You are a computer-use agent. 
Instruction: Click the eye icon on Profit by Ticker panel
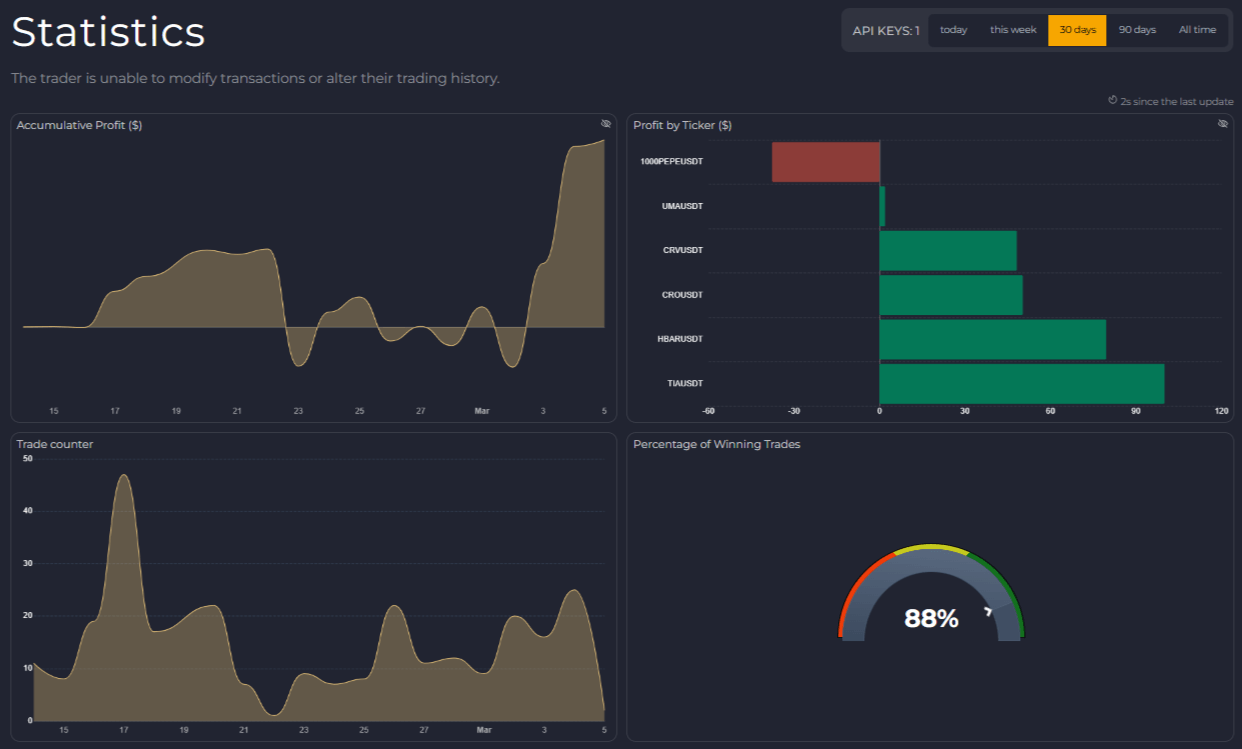(1221, 122)
